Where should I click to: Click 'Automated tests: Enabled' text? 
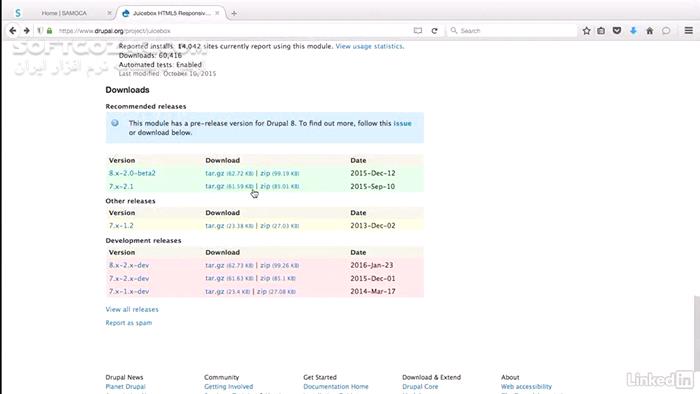(160, 65)
